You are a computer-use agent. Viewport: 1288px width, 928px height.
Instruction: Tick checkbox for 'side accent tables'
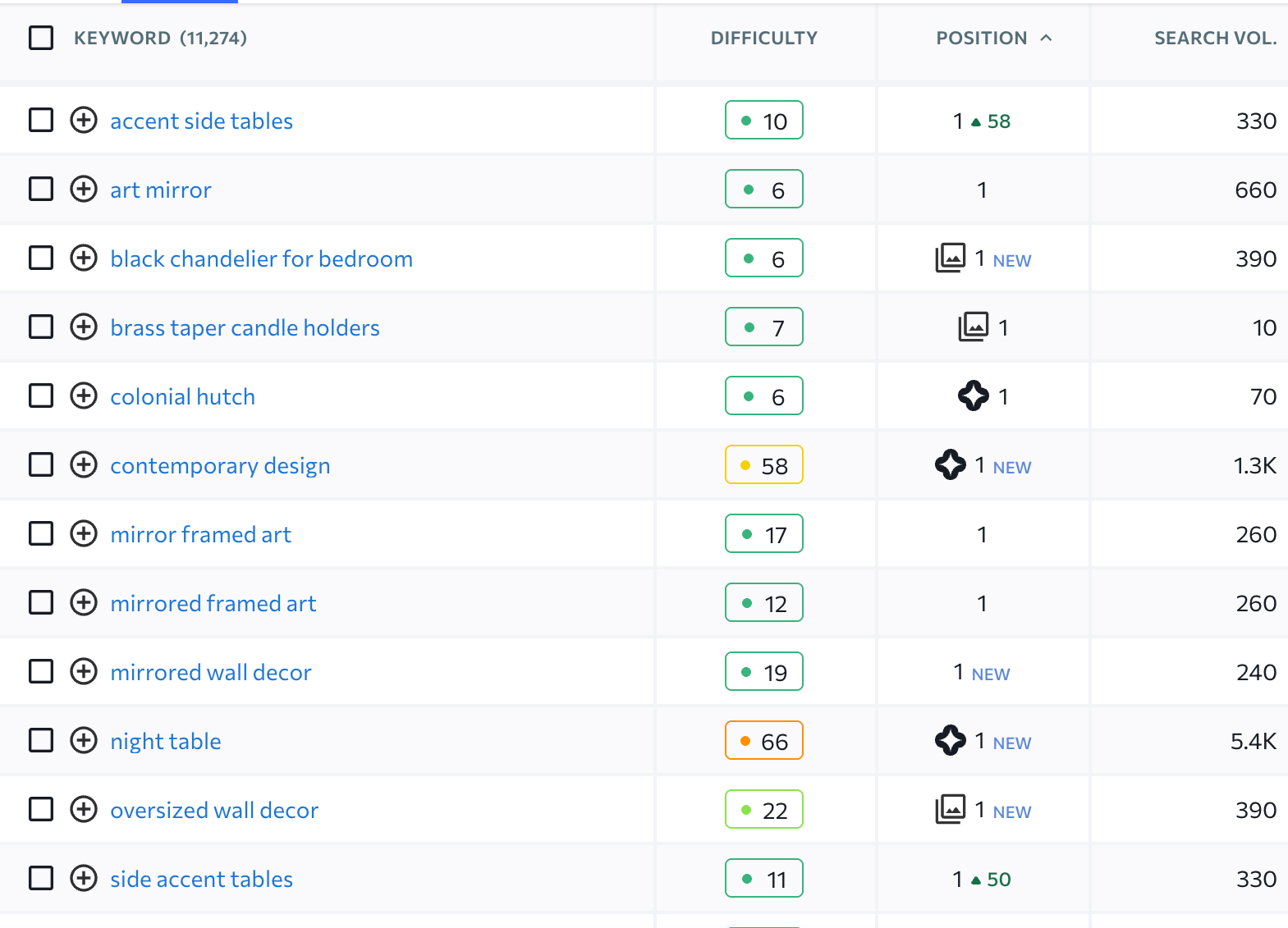point(41,879)
